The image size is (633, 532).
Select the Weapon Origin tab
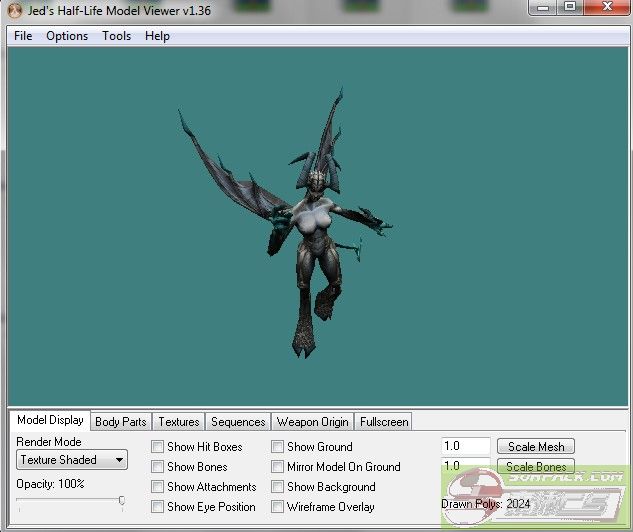point(312,422)
